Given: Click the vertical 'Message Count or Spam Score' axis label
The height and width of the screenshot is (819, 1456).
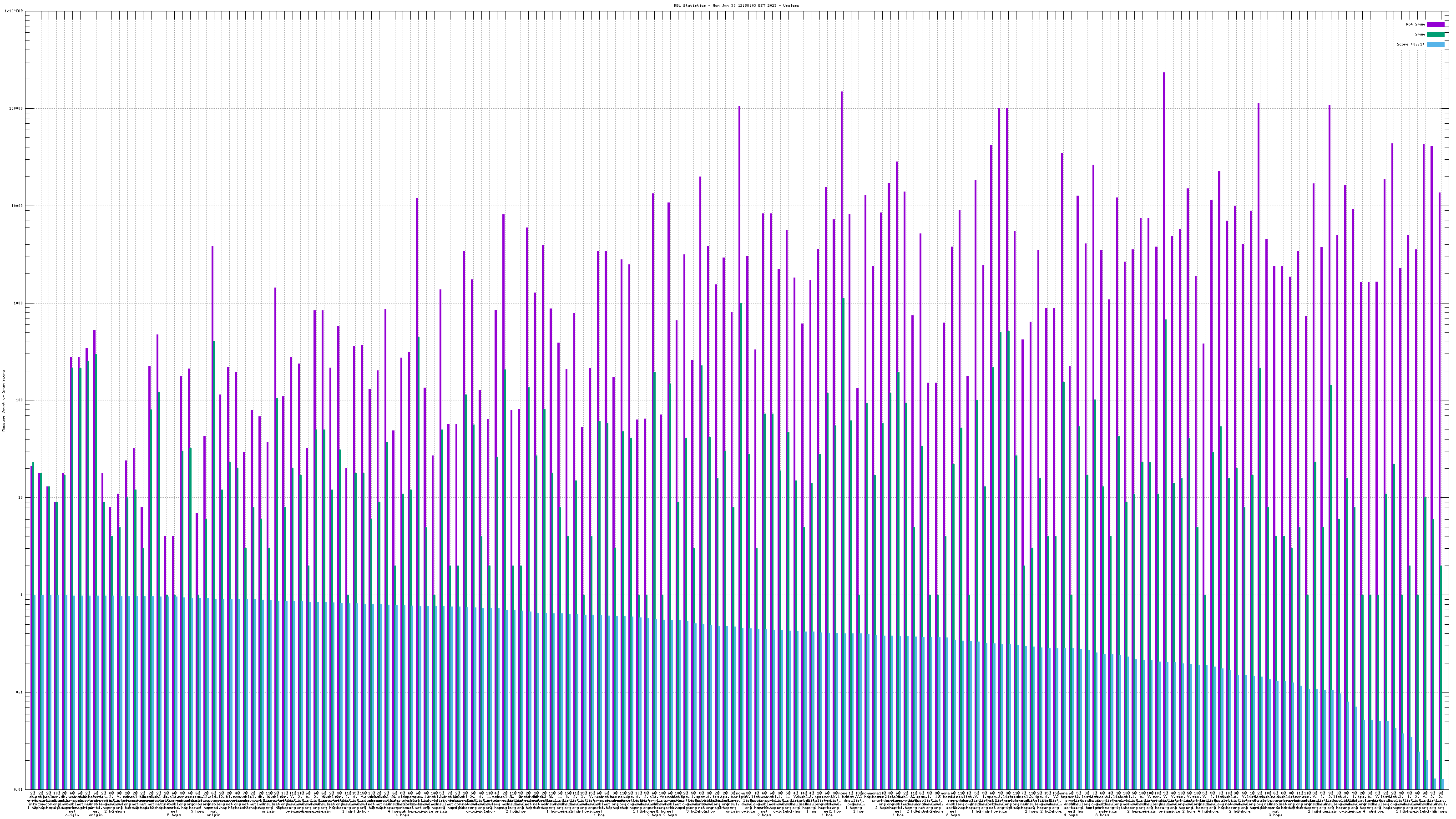Looking at the screenshot, I should pyautogui.click(x=3, y=401).
